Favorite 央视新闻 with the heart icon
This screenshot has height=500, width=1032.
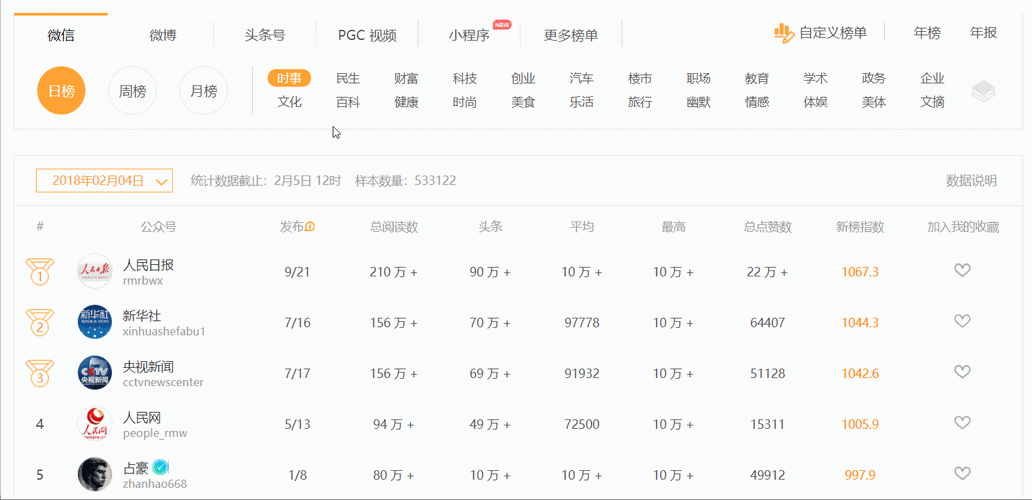tap(962, 372)
